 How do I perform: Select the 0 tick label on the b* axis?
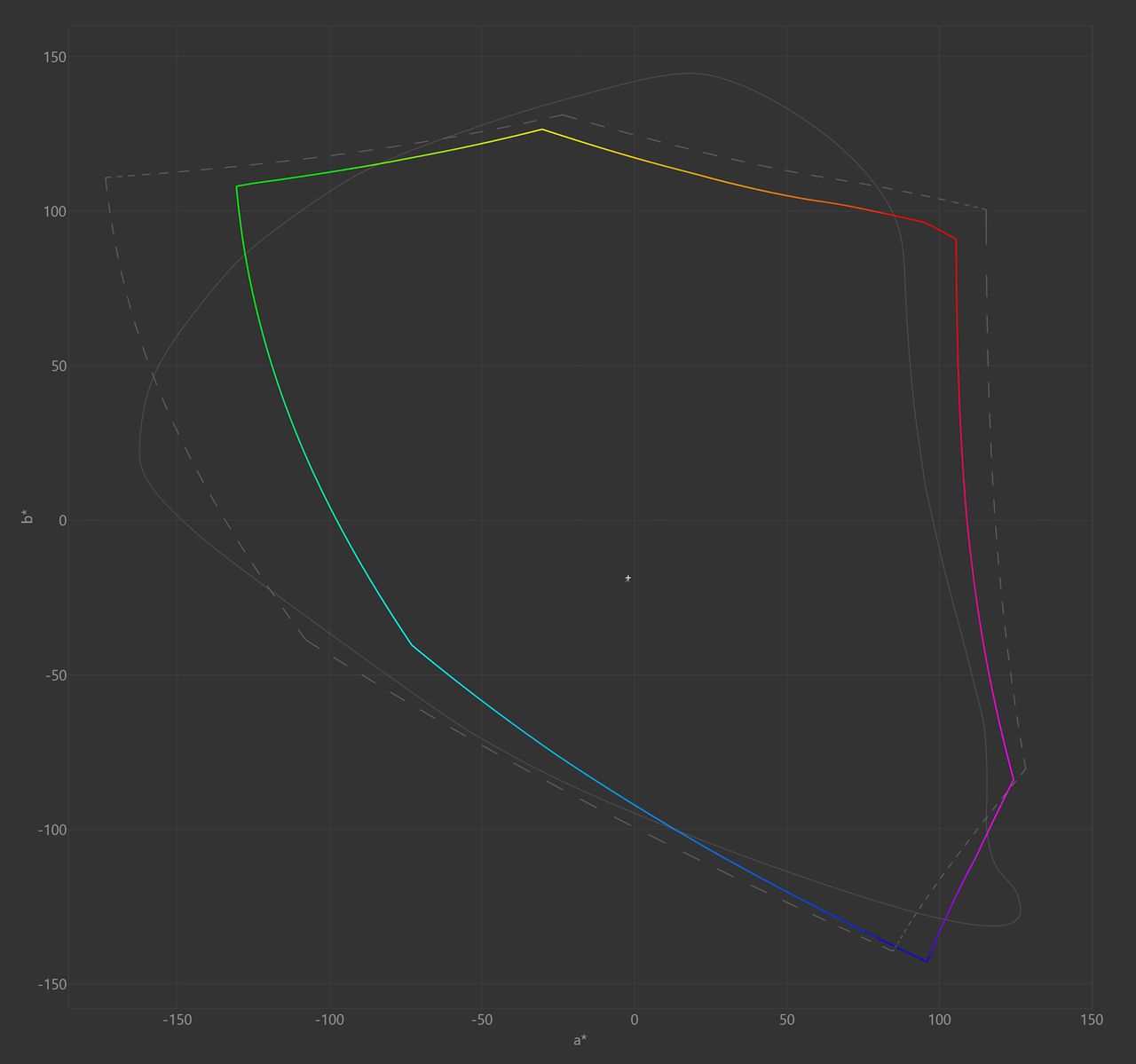[63, 521]
